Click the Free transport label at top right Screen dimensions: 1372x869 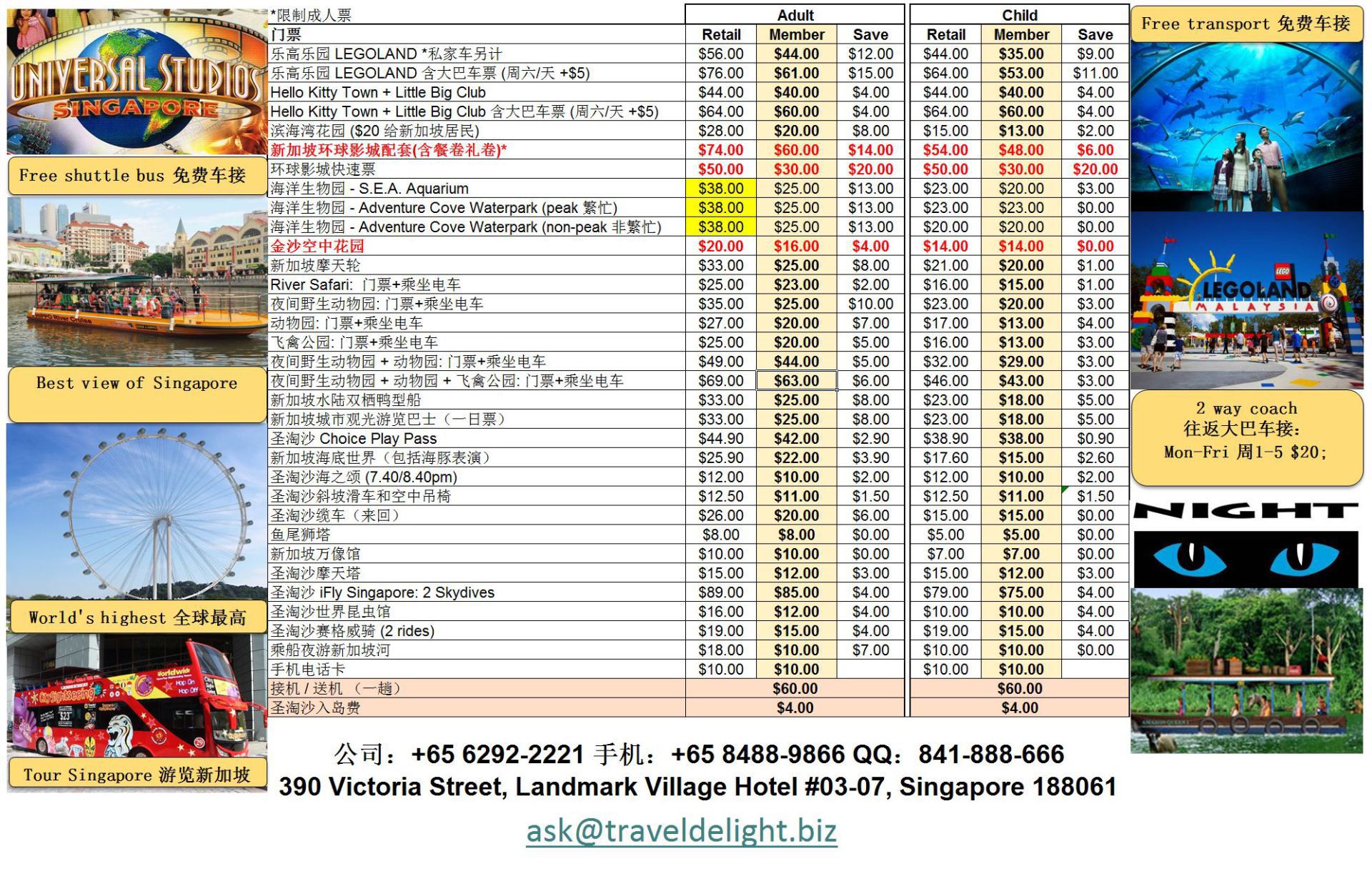click(x=1246, y=24)
